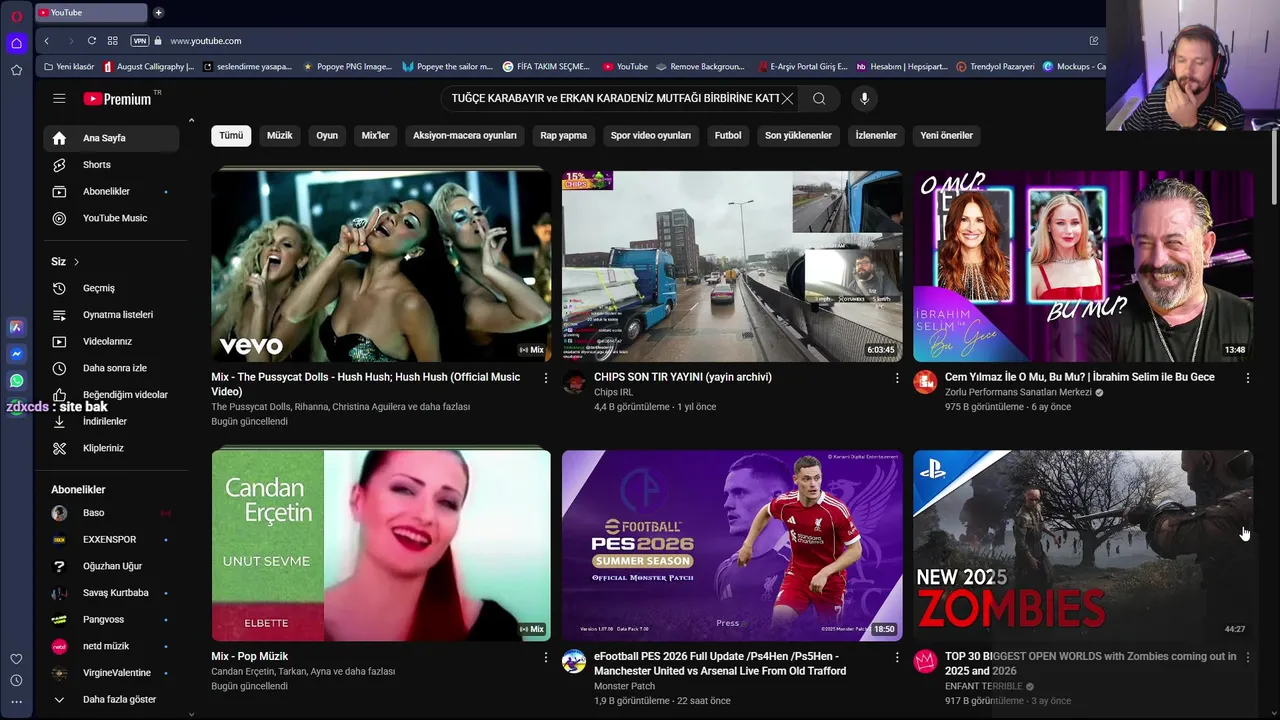Open the Baso channel subscription
This screenshot has height=720, width=1280.
(111, 513)
